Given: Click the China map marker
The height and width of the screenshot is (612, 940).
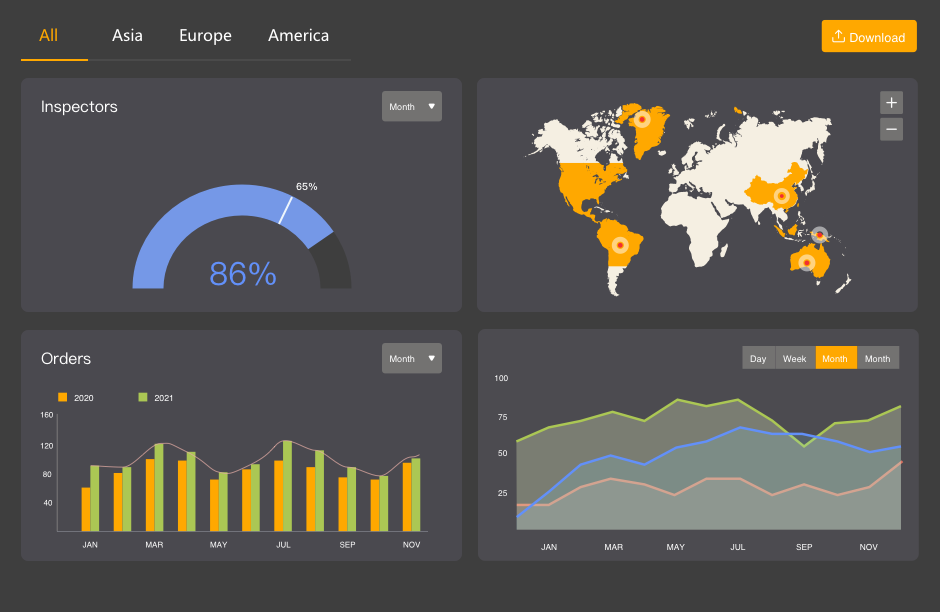Looking at the screenshot, I should [781, 195].
